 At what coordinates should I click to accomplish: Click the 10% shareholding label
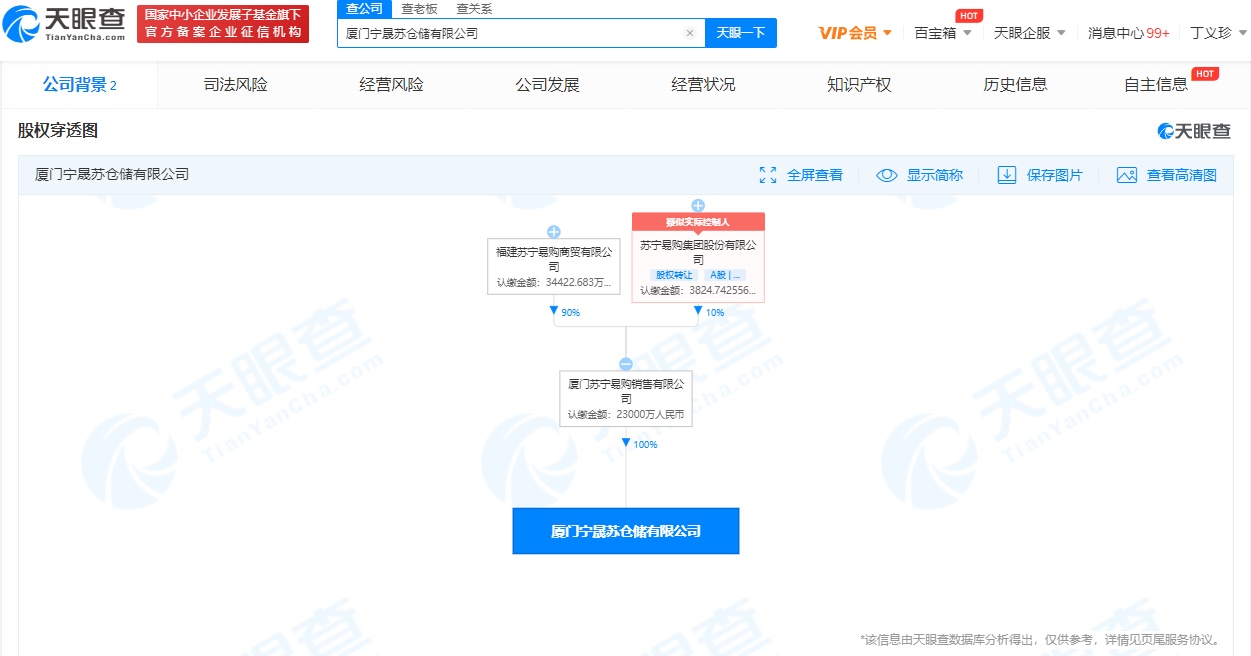click(715, 313)
